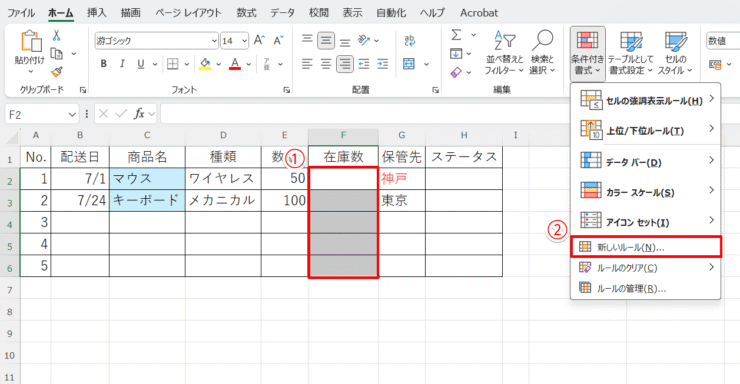Expand the paste options arrow

(30, 72)
